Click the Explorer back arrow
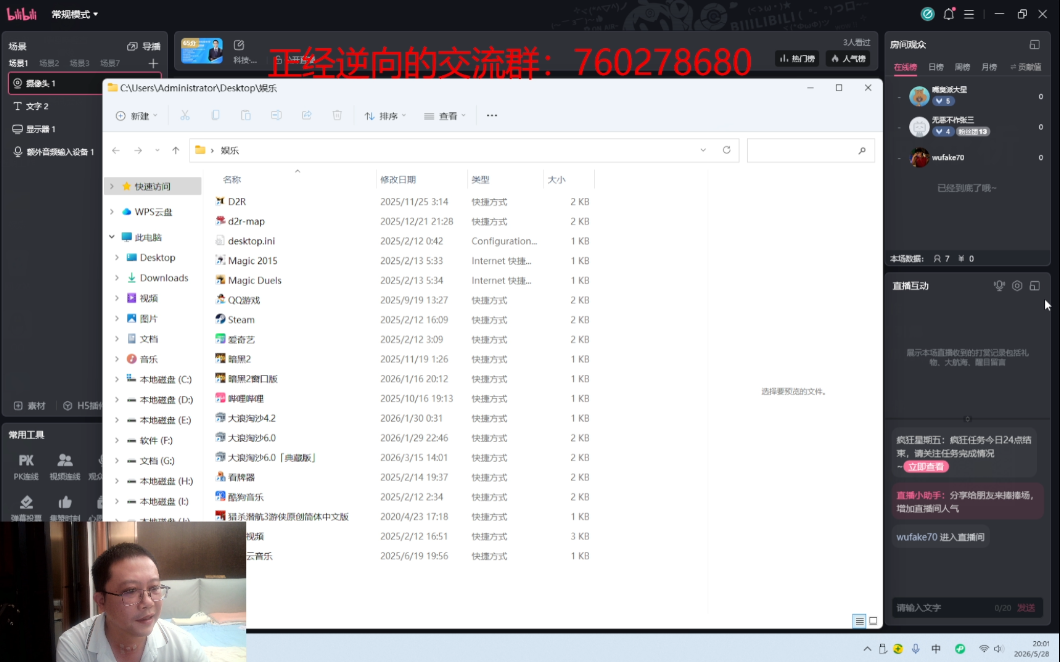This screenshot has height=662, width=1060. pos(116,150)
